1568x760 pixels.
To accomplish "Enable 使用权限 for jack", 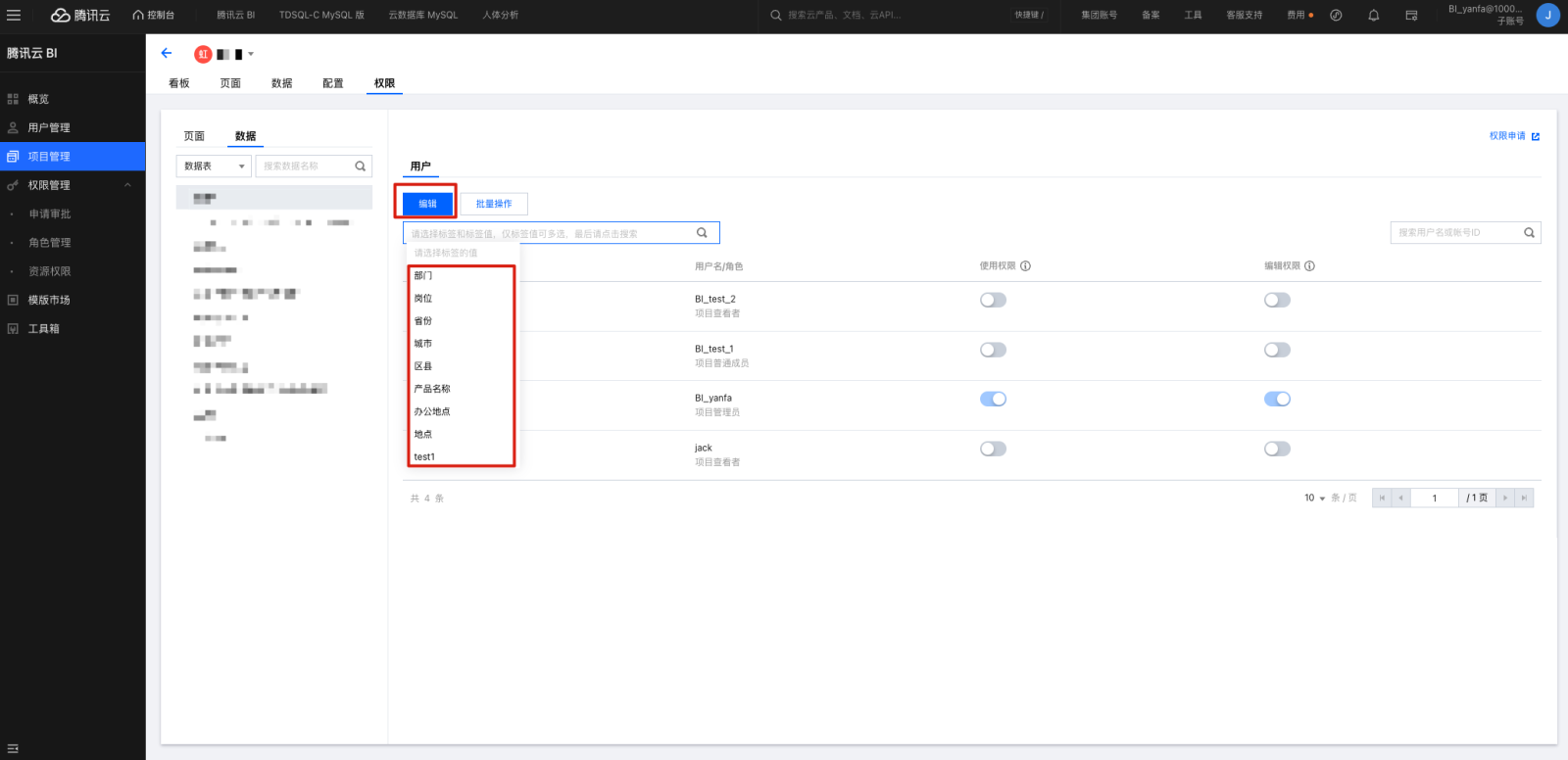I will click(993, 449).
